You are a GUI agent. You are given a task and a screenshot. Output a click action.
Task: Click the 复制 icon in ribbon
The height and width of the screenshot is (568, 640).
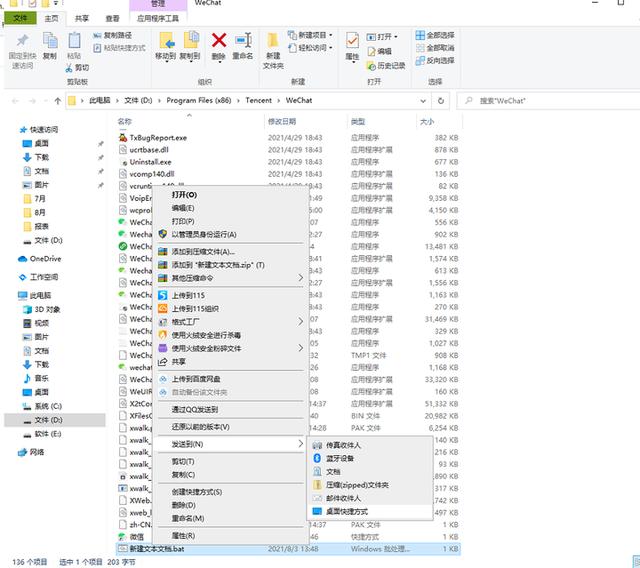pos(50,41)
